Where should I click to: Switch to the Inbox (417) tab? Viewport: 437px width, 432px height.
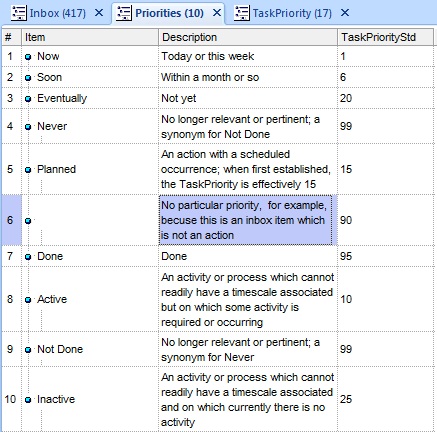pos(58,13)
